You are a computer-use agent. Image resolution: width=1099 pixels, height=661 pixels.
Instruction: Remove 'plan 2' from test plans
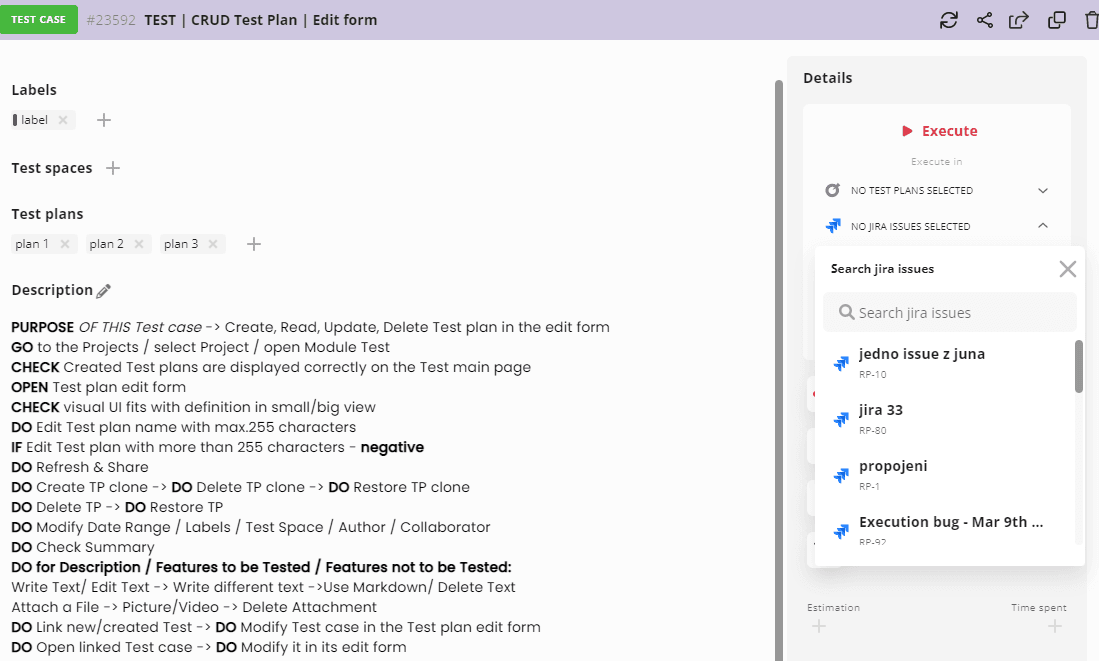pos(139,244)
